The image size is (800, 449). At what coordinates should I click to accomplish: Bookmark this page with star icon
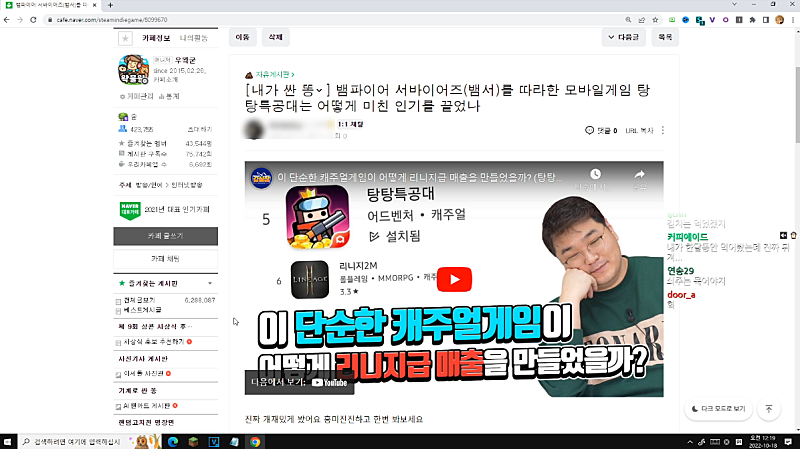click(x=655, y=20)
